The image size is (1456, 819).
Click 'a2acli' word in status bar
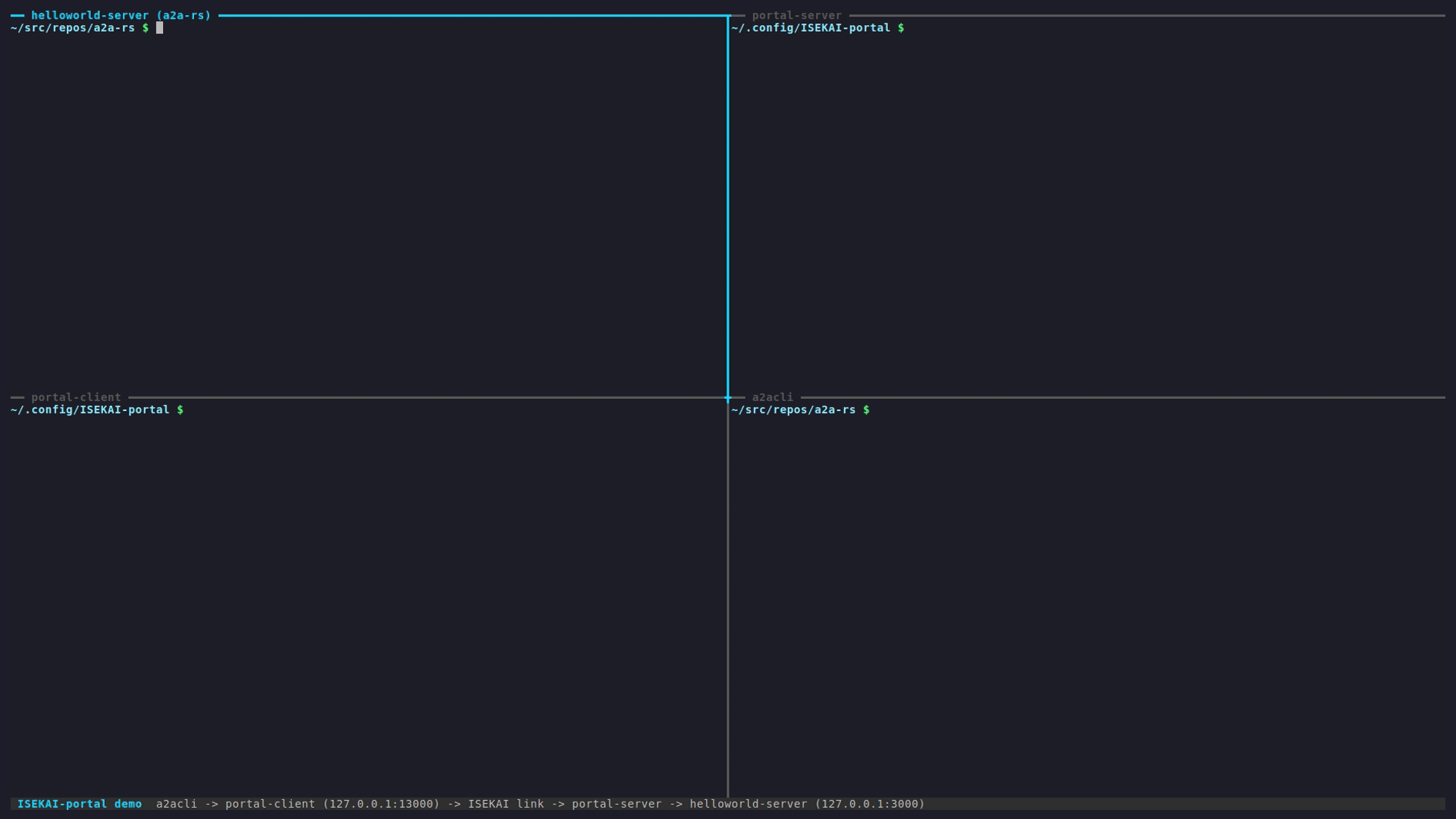click(177, 804)
